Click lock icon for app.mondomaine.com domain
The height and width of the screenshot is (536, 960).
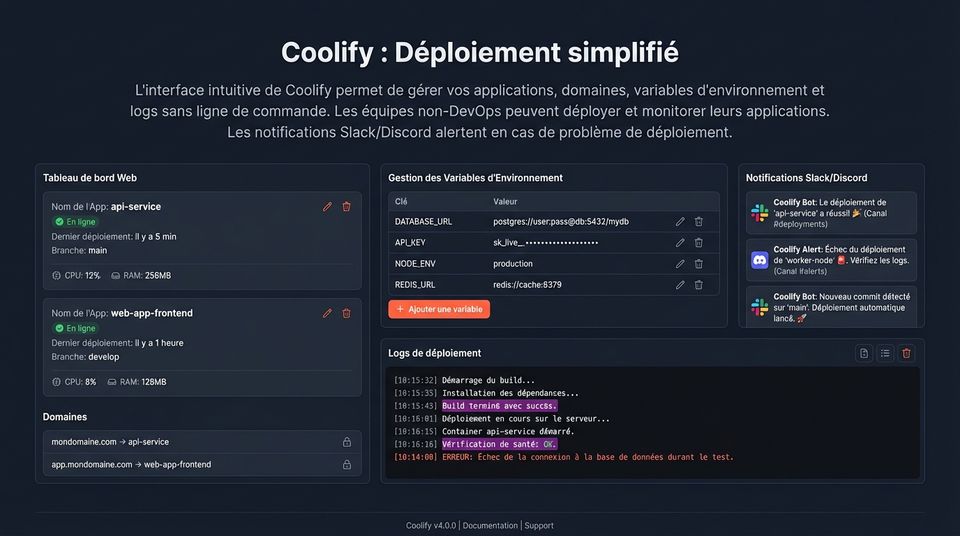coord(347,464)
